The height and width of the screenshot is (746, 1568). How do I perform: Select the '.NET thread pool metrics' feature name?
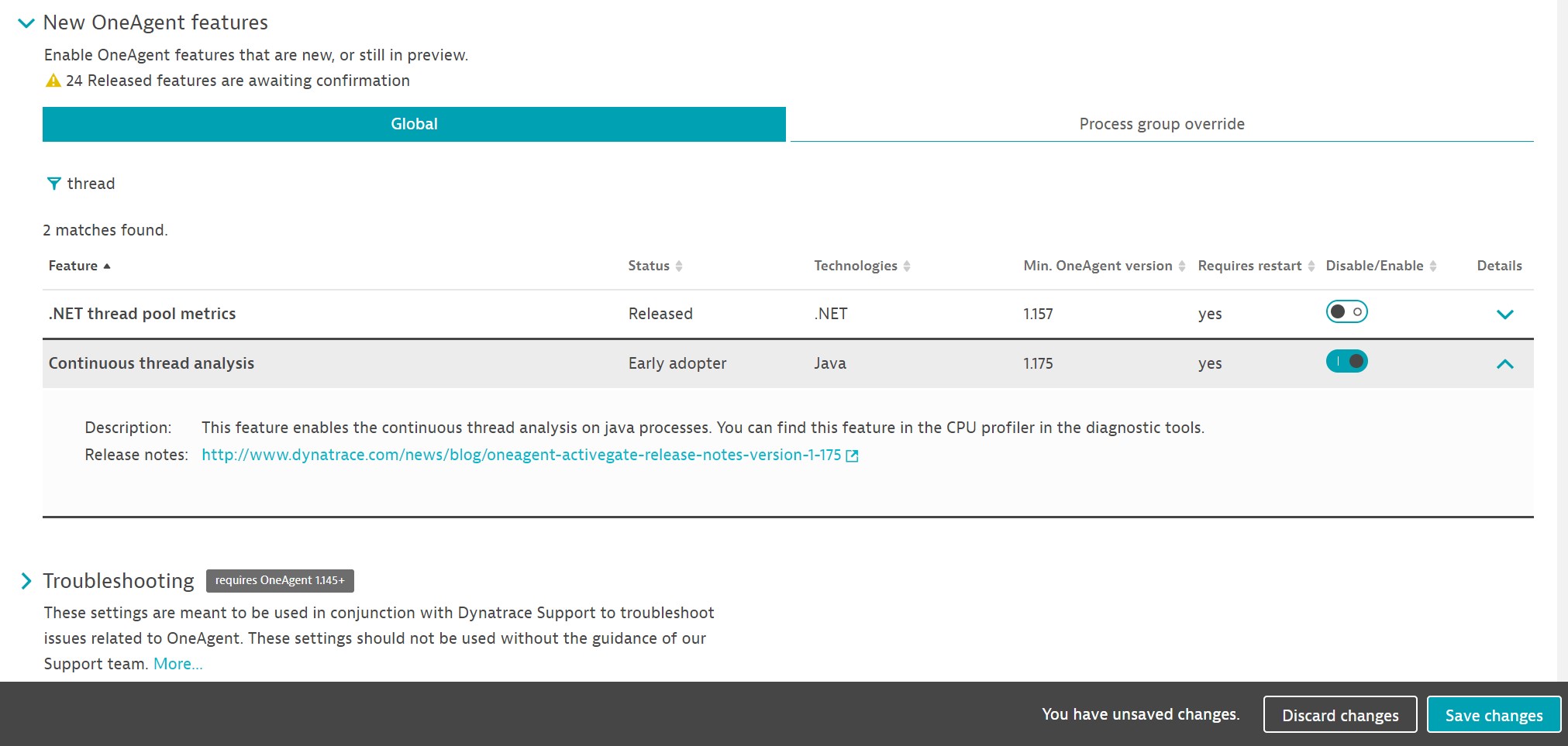[142, 314]
